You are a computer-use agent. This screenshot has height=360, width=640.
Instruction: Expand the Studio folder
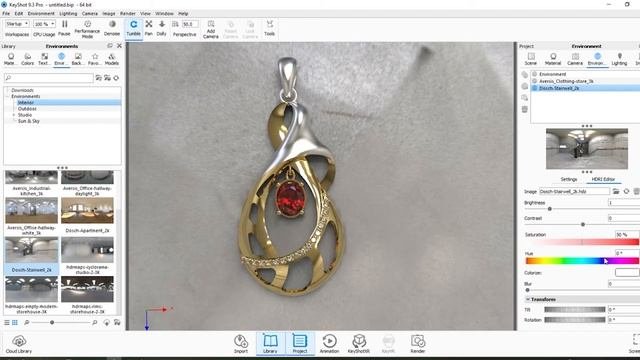click(13, 115)
